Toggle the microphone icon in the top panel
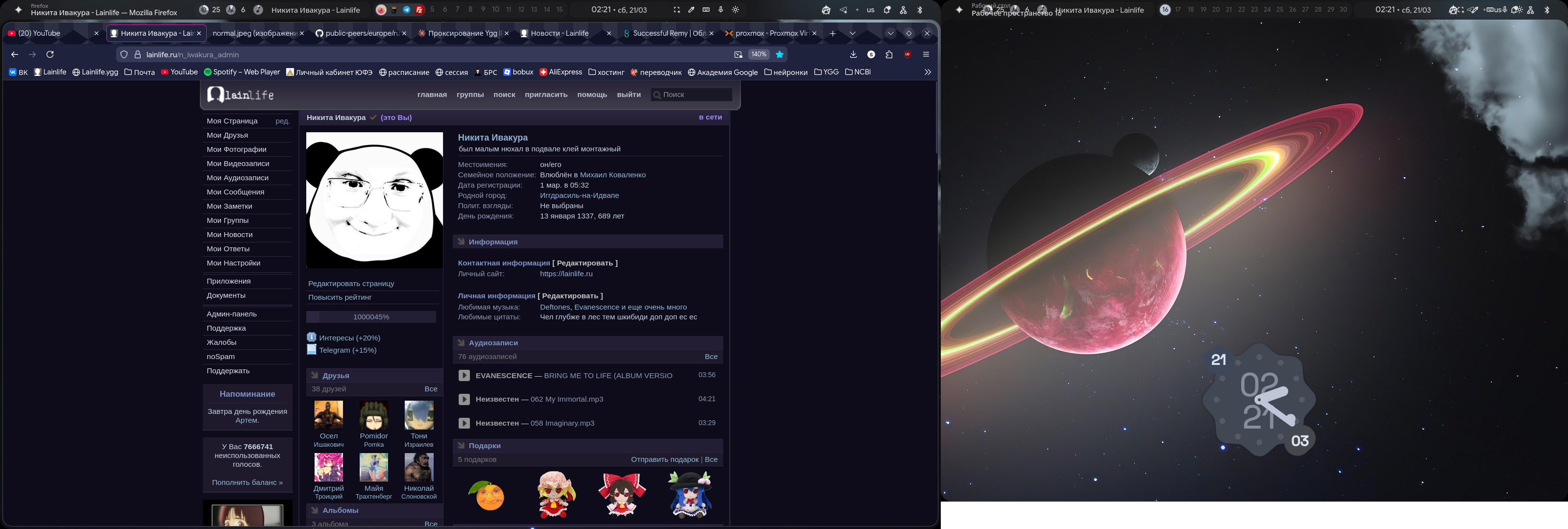The width and height of the screenshot is (1568, 529). tap(721, 10)
